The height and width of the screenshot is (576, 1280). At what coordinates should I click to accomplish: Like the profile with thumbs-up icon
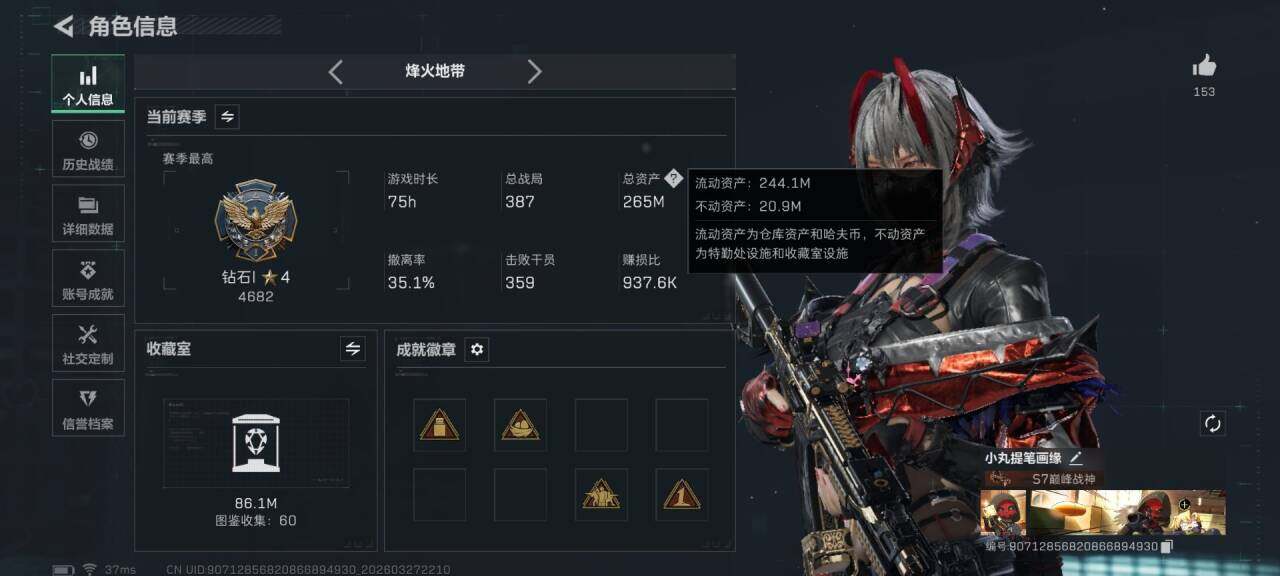(x=1204, y=67)
